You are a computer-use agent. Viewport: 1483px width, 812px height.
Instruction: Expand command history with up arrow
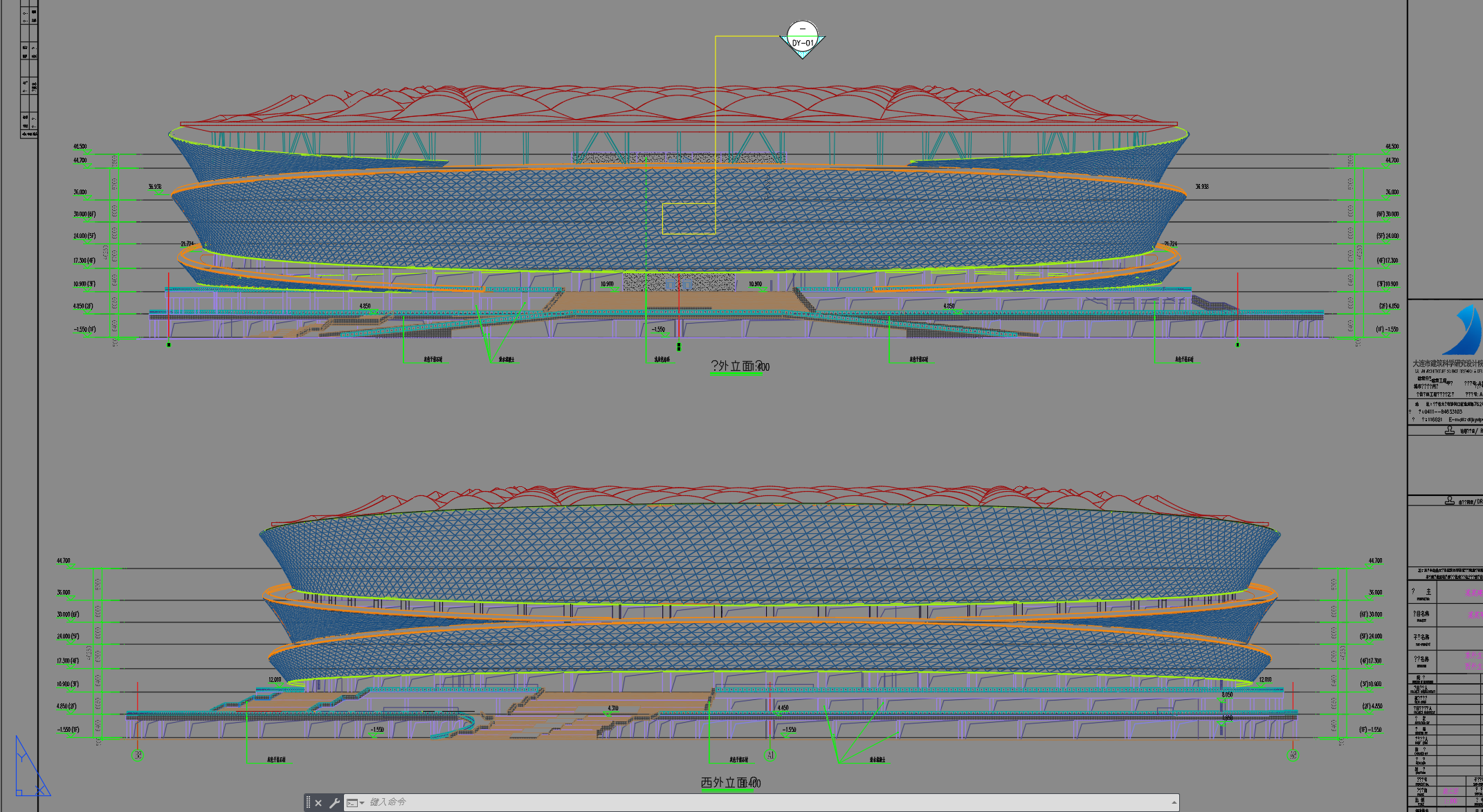[x=1174, y=803]
